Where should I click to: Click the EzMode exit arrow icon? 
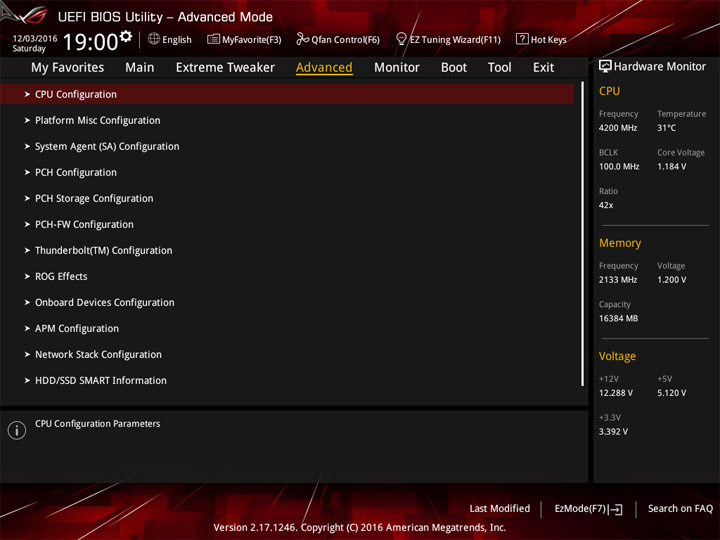[x=616, y=509]
